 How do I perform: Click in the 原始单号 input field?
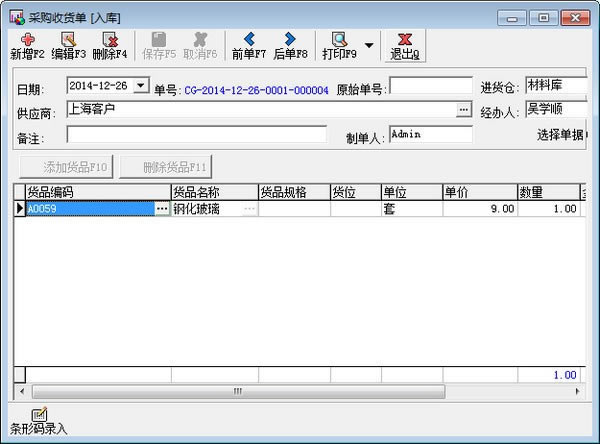(430, 88)
